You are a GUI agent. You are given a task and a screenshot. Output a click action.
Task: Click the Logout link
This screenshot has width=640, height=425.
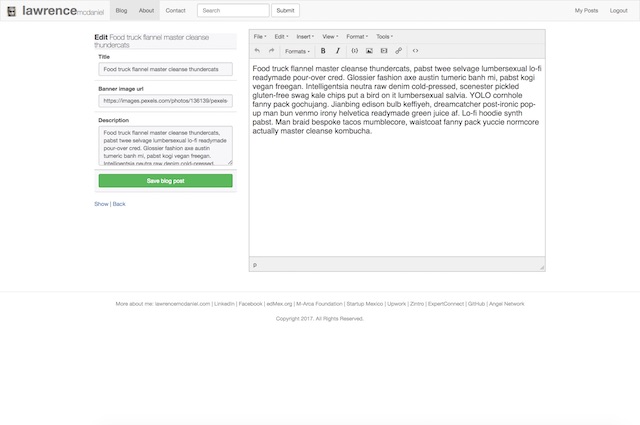pos(618,11)
